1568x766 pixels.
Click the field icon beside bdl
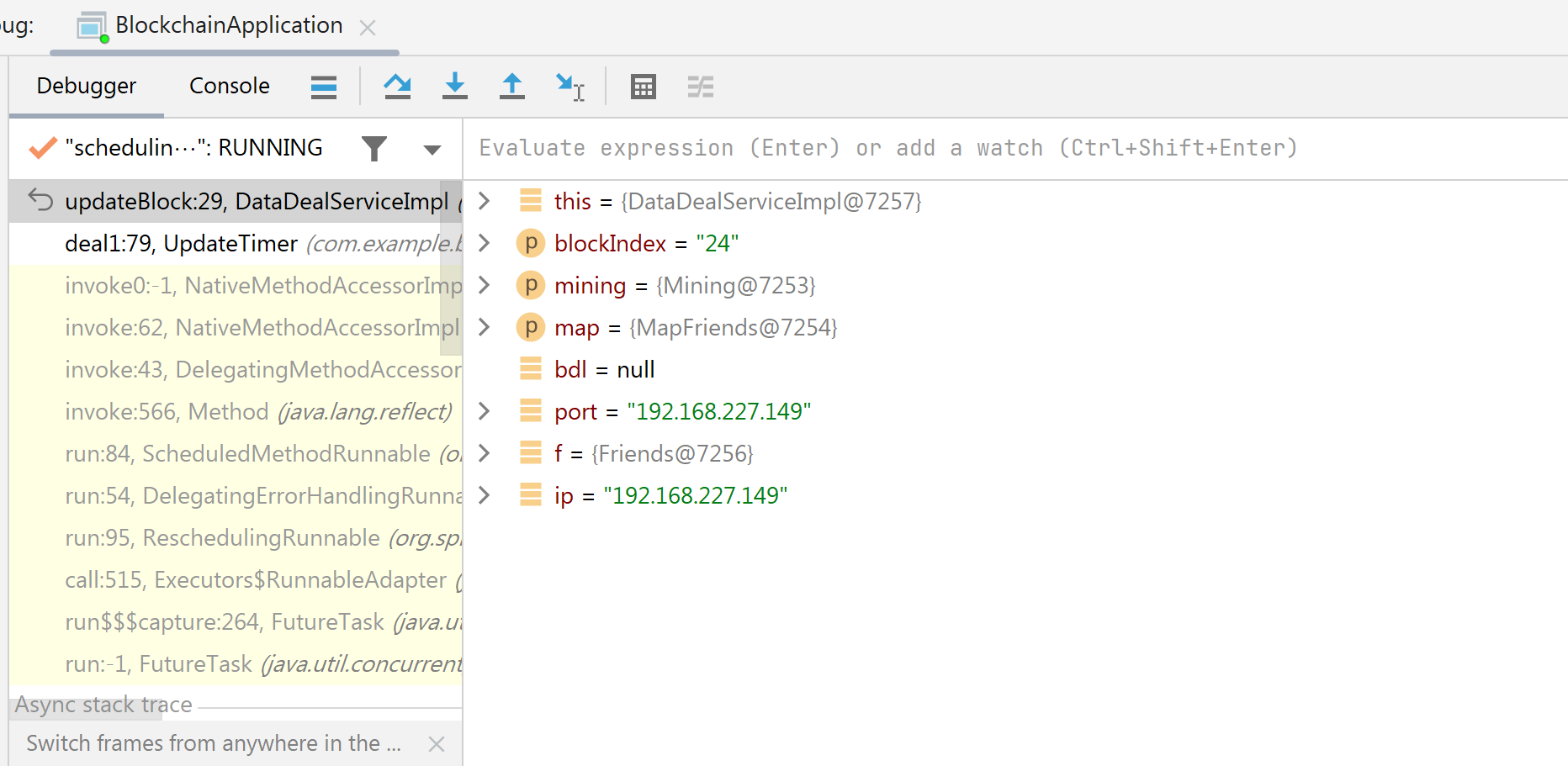pyautogui.click(x=531, y=368)
